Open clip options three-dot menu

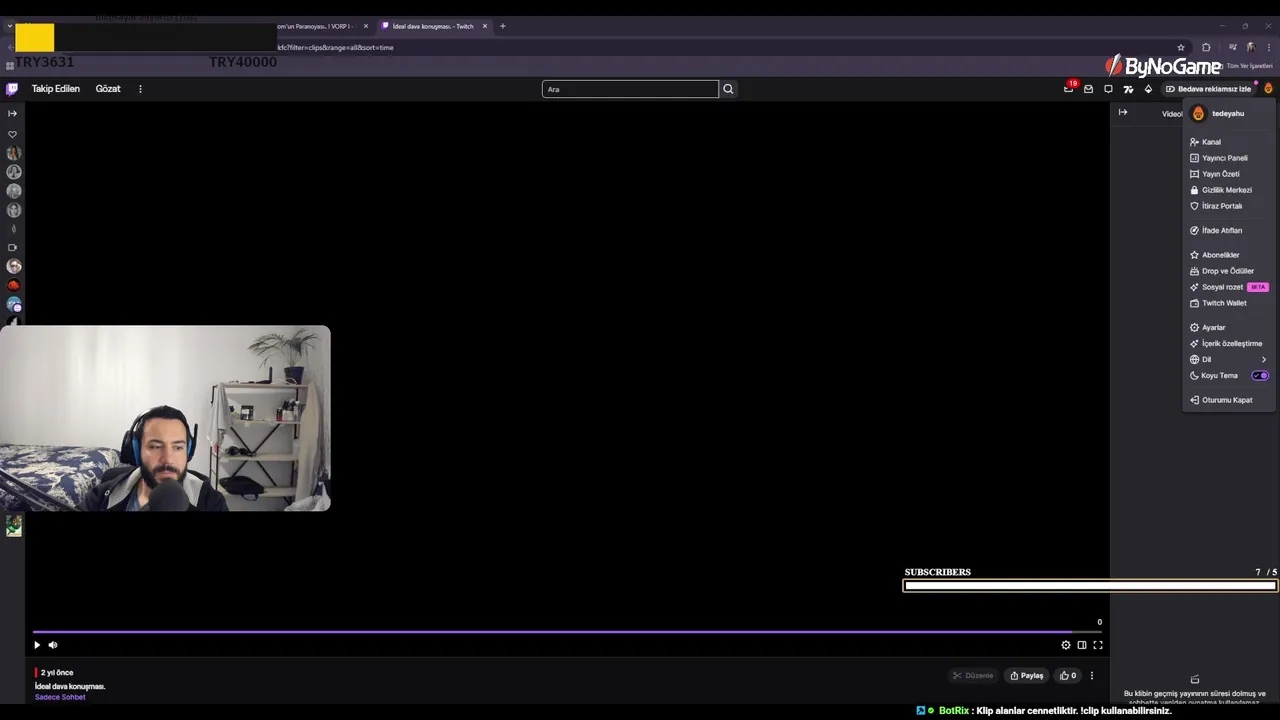[x=1092, y=676]
